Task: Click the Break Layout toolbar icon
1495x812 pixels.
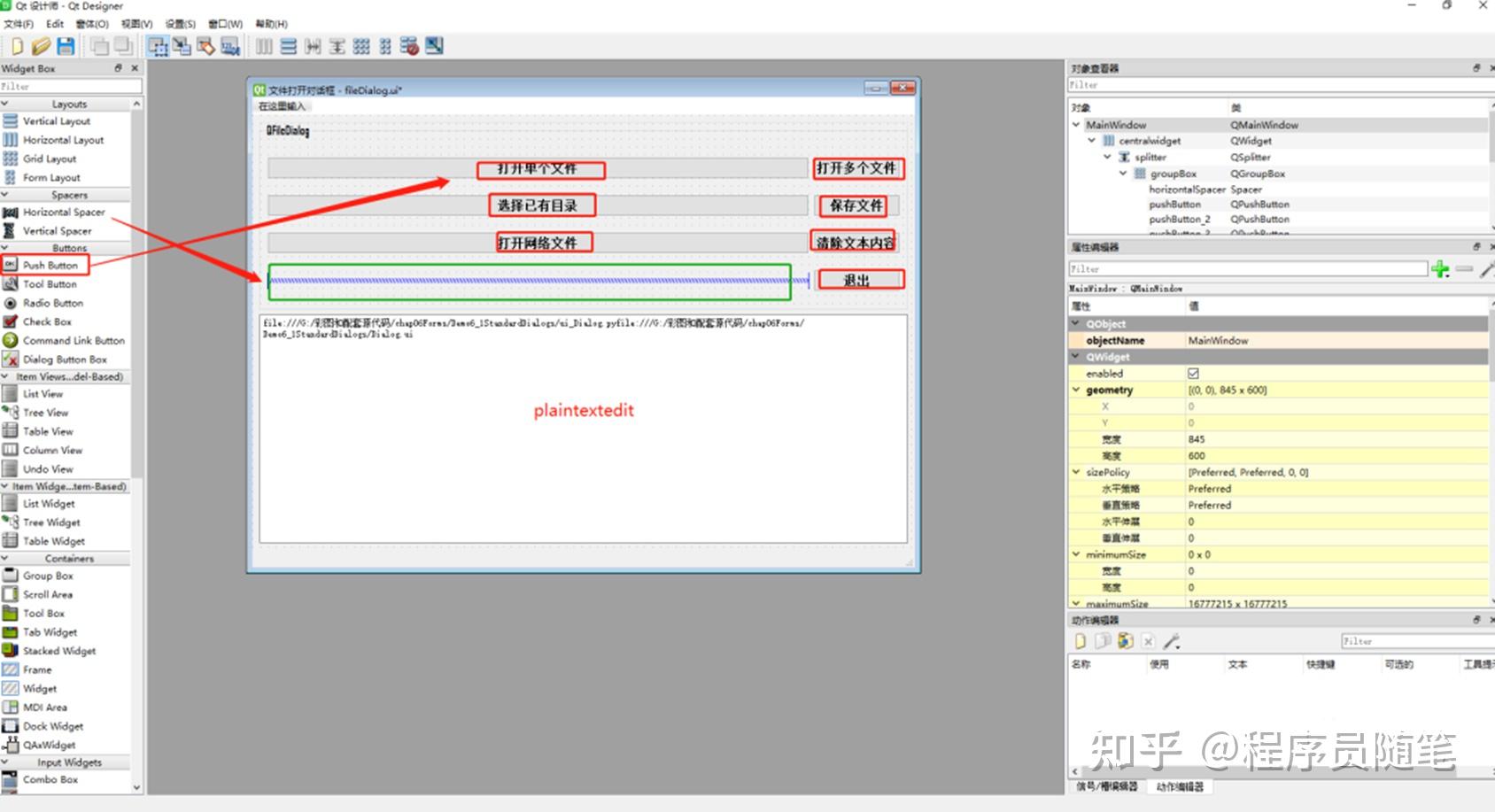Action: (408, 46)
